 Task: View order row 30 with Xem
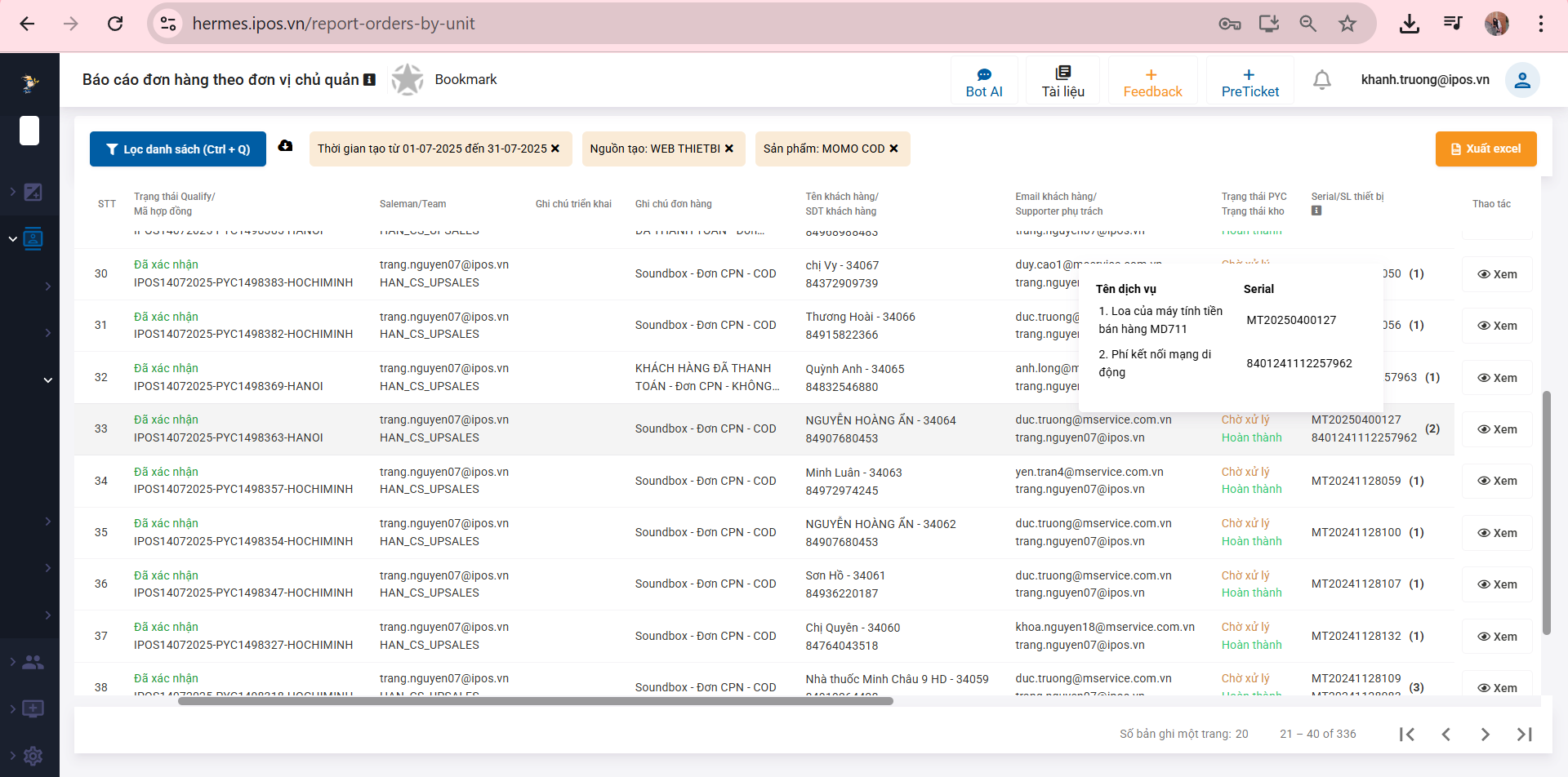1497,274
